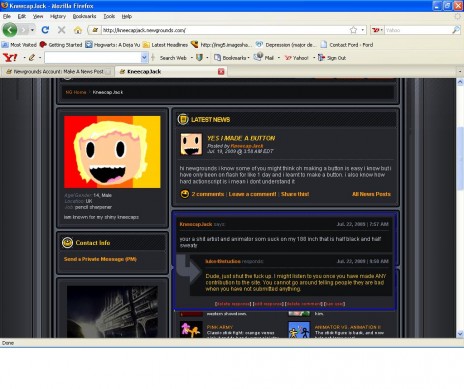This screenshot has height=389, width=464.
Task: Click the Search Web button
Action: [173, 58]
